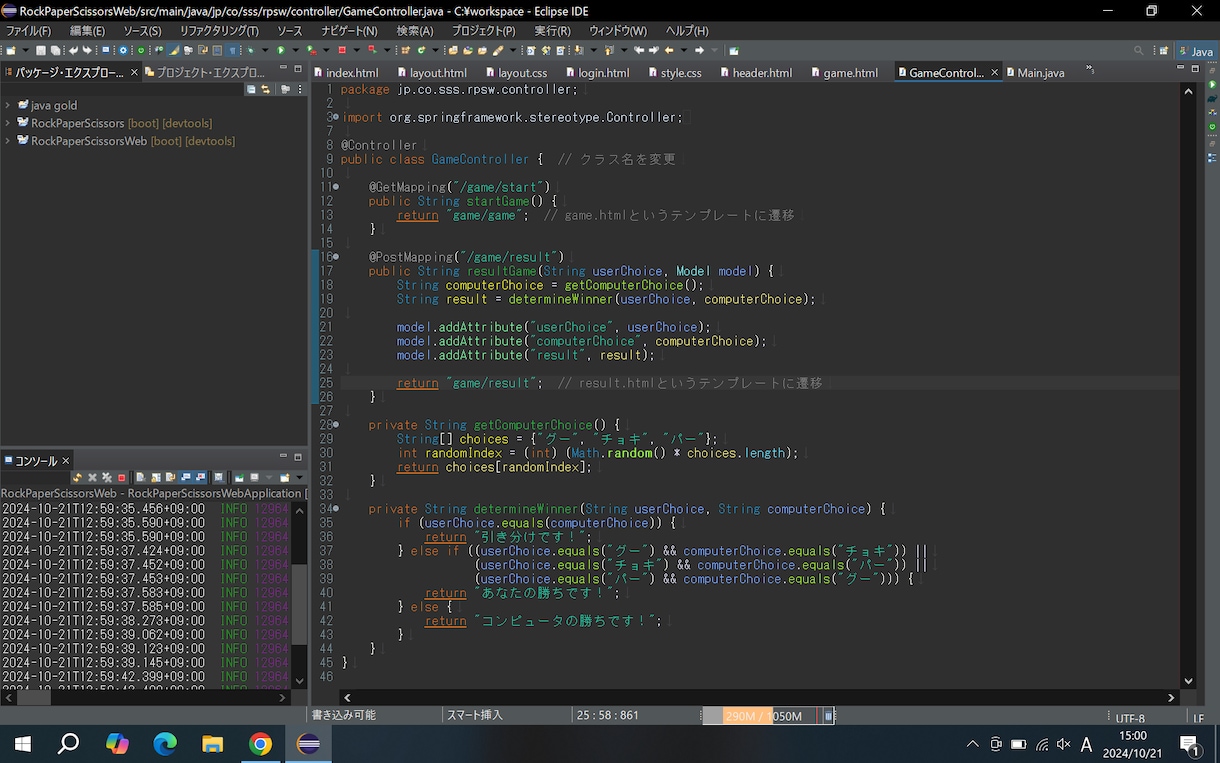Viewport: 1220px width, 763px height.
Task: Switch to the Main.java editor tab
Action: (x=1035, y=73)
